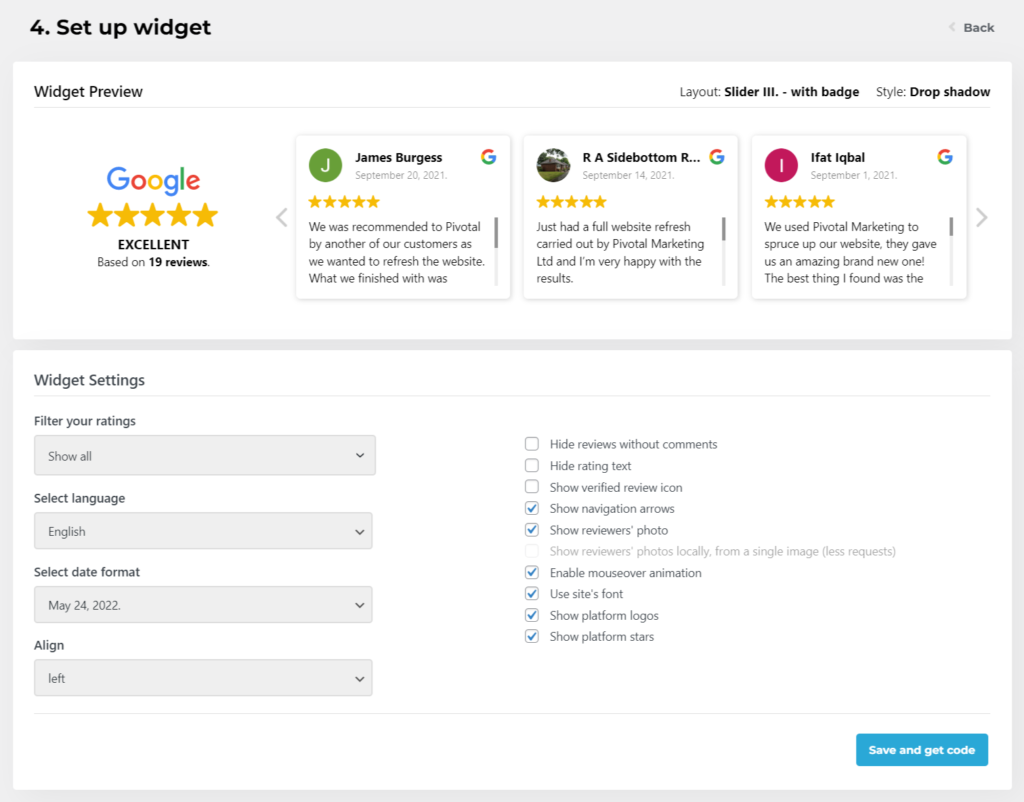Viewport: 1024px width, 802px height.
Task: Click Google icon on R A Sidebottom review
Action: coord(717,157)
